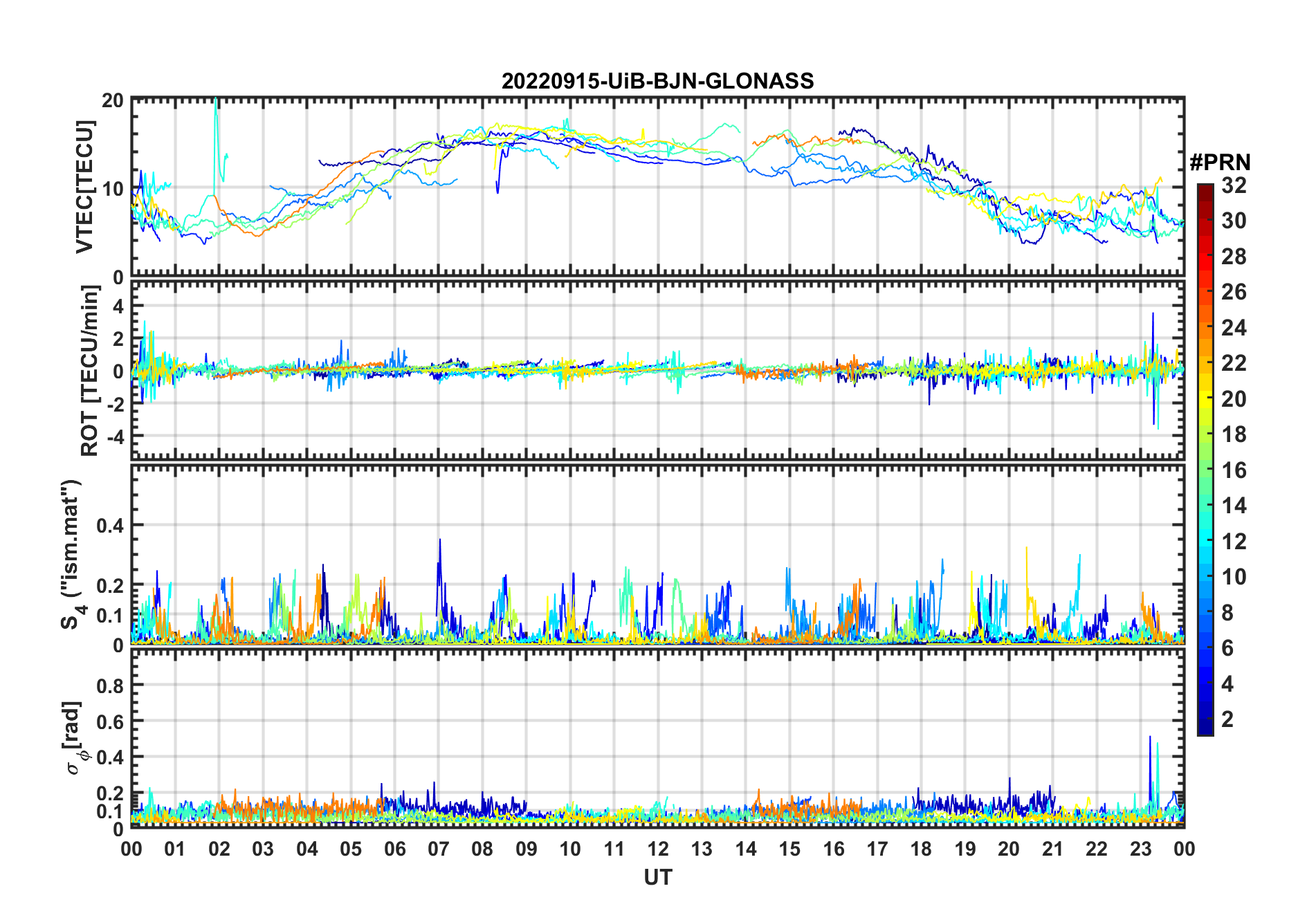Click the dark red top of the PRN colorbar

(x=1205, y=190)
